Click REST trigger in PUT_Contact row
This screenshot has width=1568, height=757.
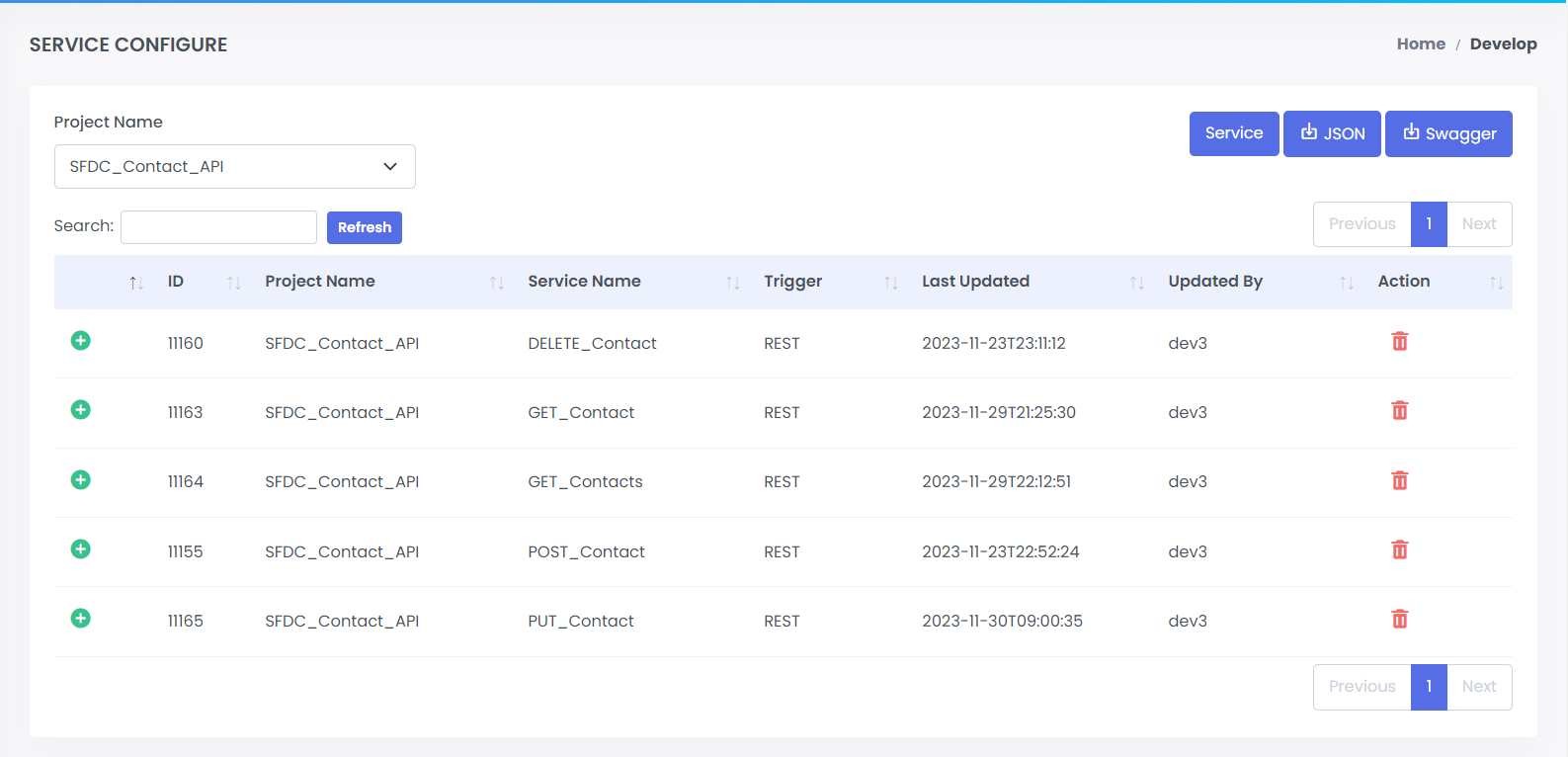pyautogui.click(x=782, y=621)
